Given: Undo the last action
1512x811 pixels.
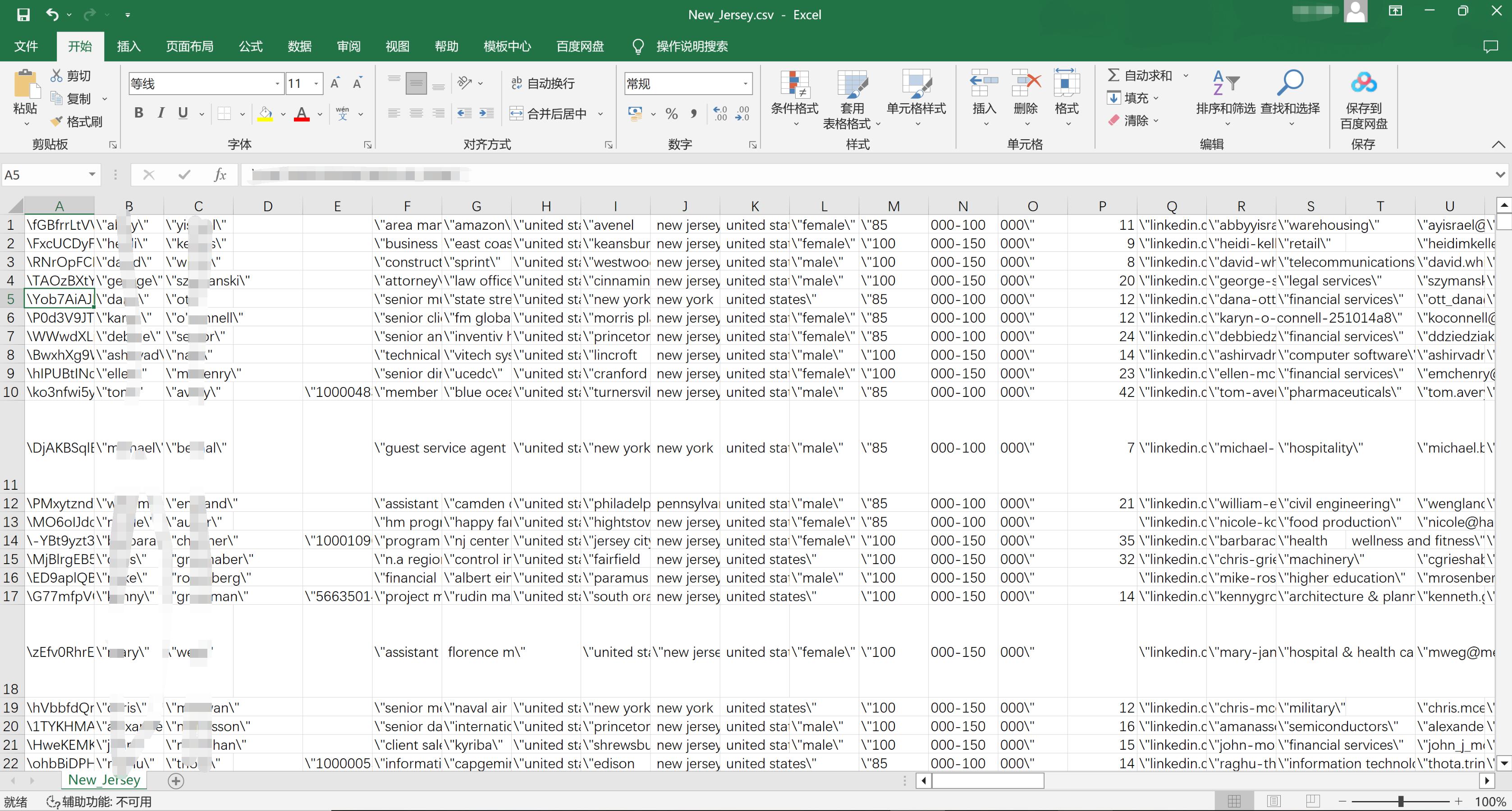Looking at the screenshot, I should click(52, 15).
